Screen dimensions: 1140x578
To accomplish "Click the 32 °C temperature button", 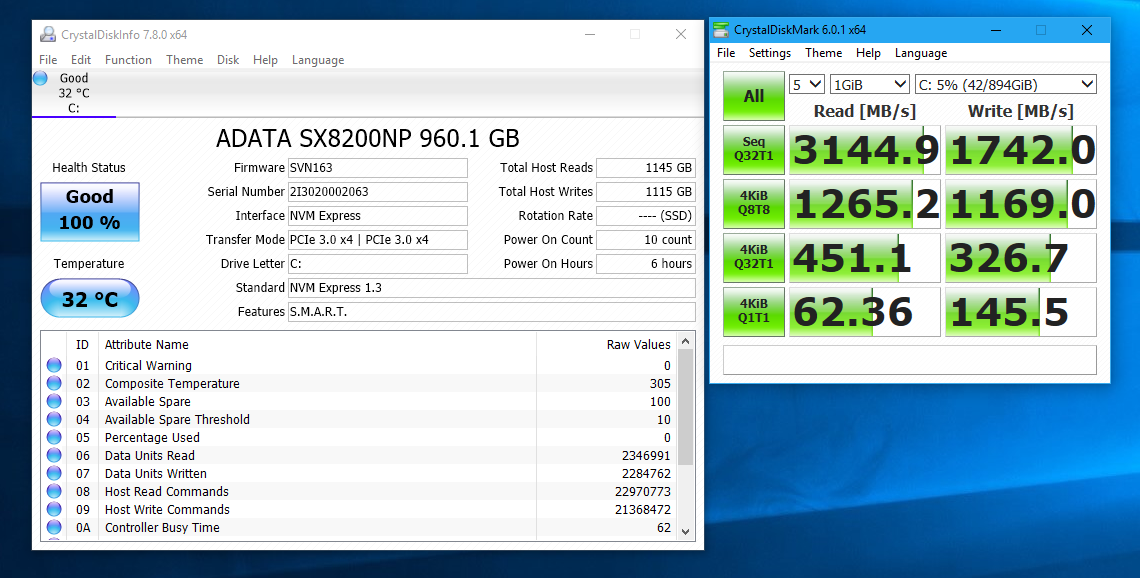I will point(89,299).
